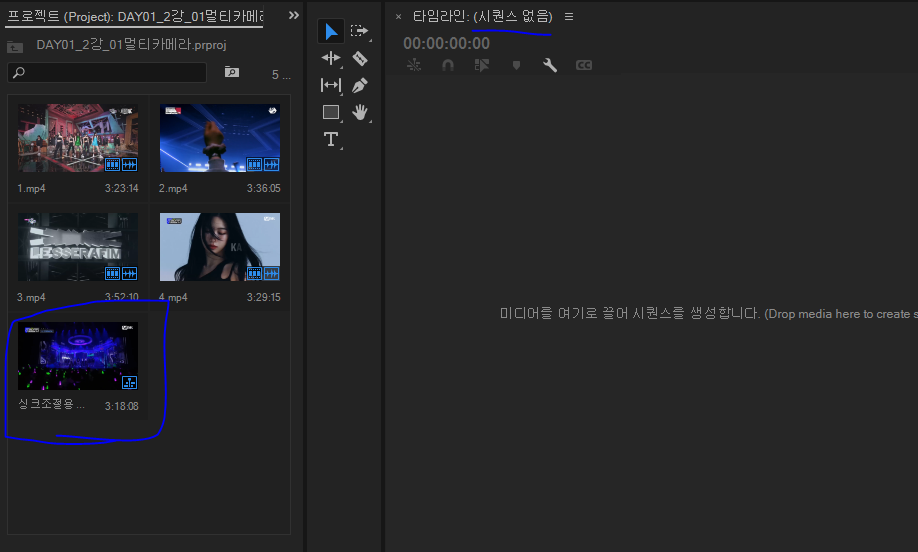Viewport: 918px width, 552px height.
Task: Select the Project panel tab
Action: point(135,16)
